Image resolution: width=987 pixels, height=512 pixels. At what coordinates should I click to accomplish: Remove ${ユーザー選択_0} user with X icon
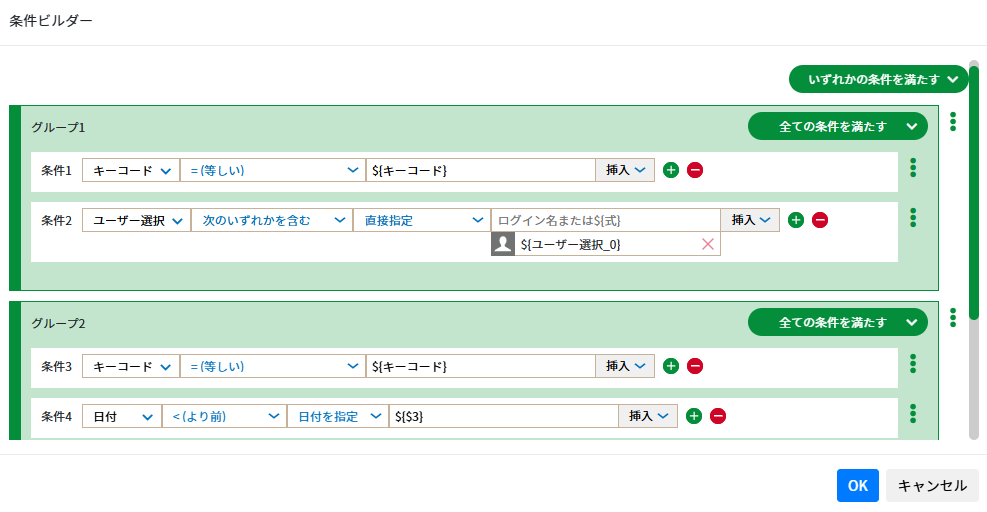click(708, 244)
